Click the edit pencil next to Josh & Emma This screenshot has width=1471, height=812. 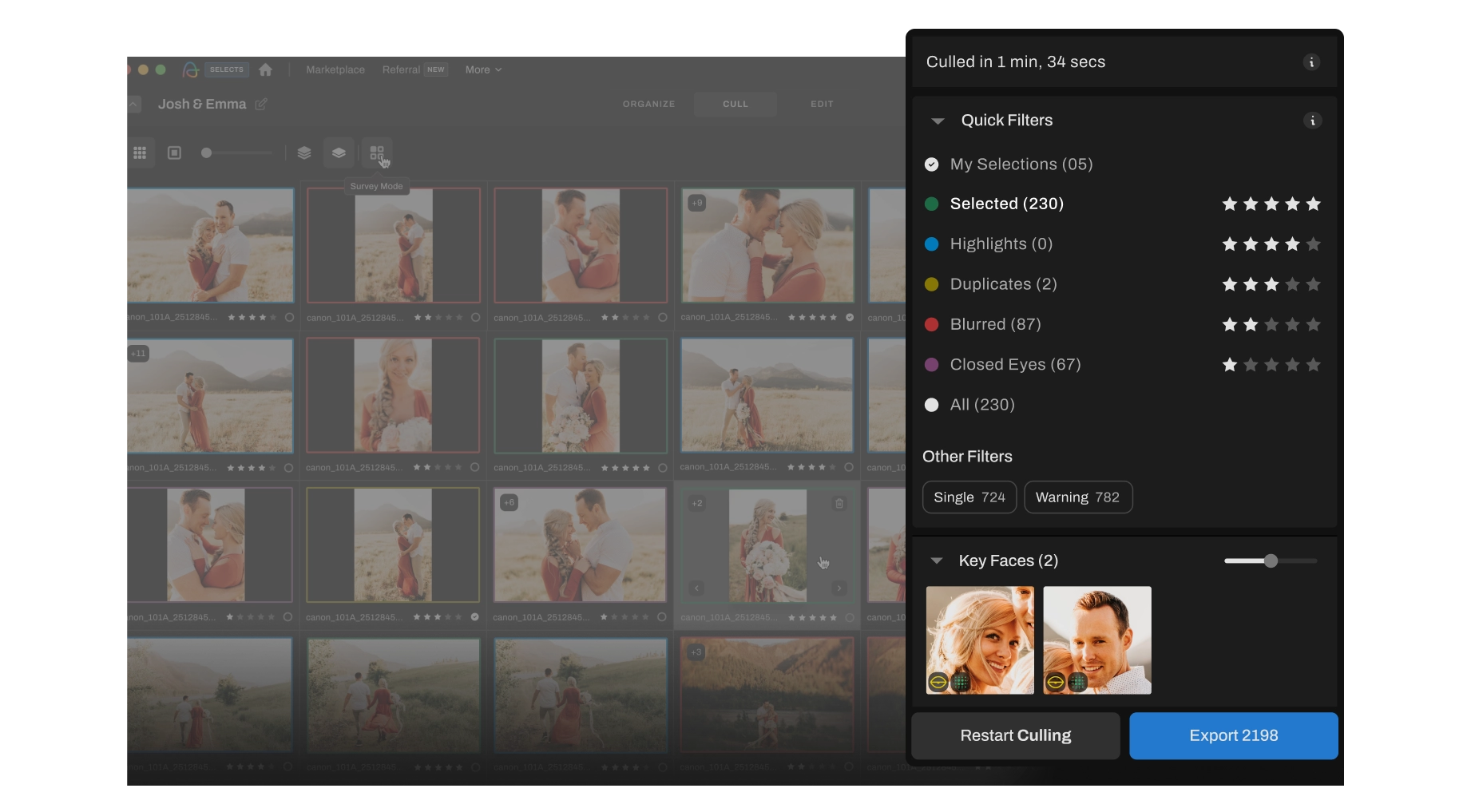point(260,104)
